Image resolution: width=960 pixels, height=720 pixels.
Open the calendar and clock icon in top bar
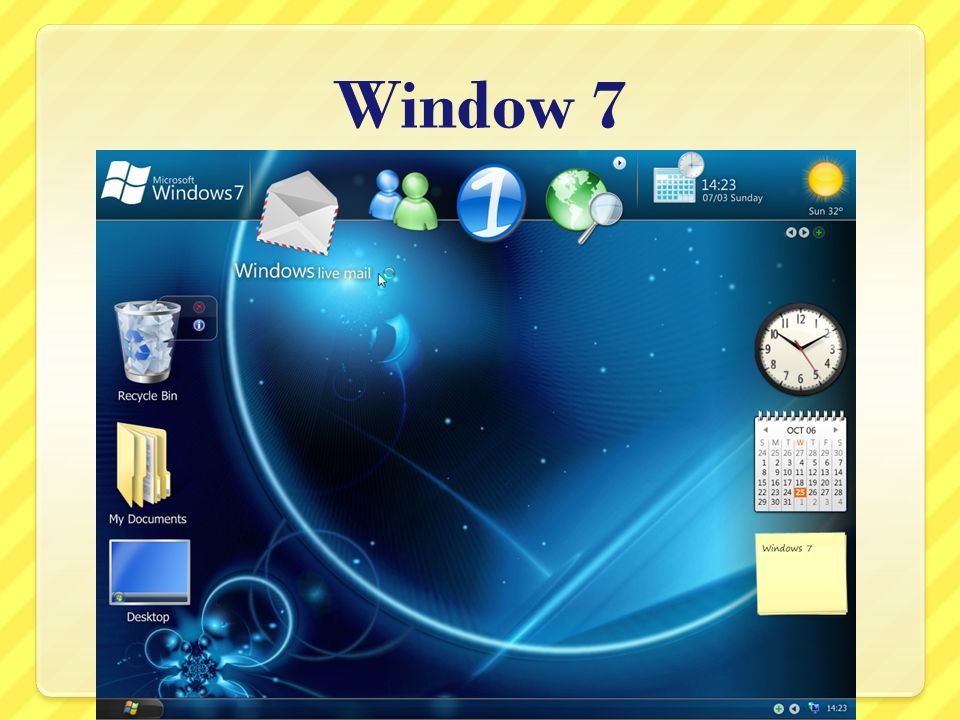pos(678,178)
